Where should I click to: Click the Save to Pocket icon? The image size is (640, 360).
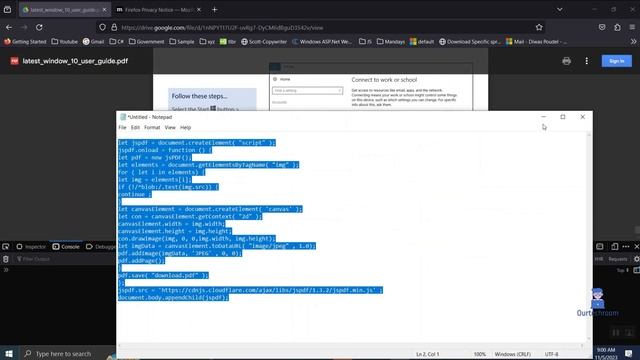[x=602, y=27]
